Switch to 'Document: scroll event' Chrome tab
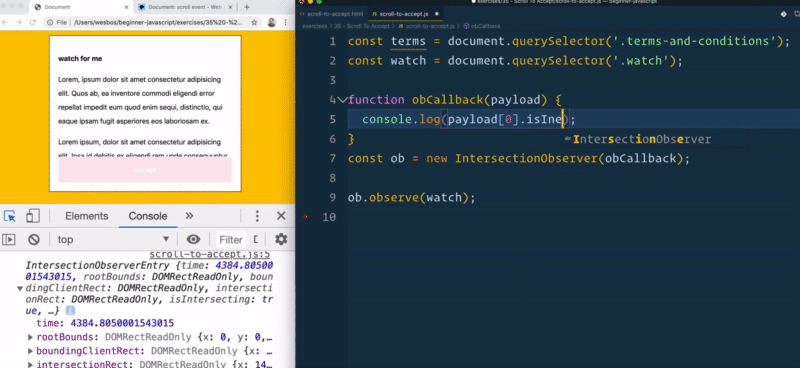800x368 pixels. click(x=186, y=7)
